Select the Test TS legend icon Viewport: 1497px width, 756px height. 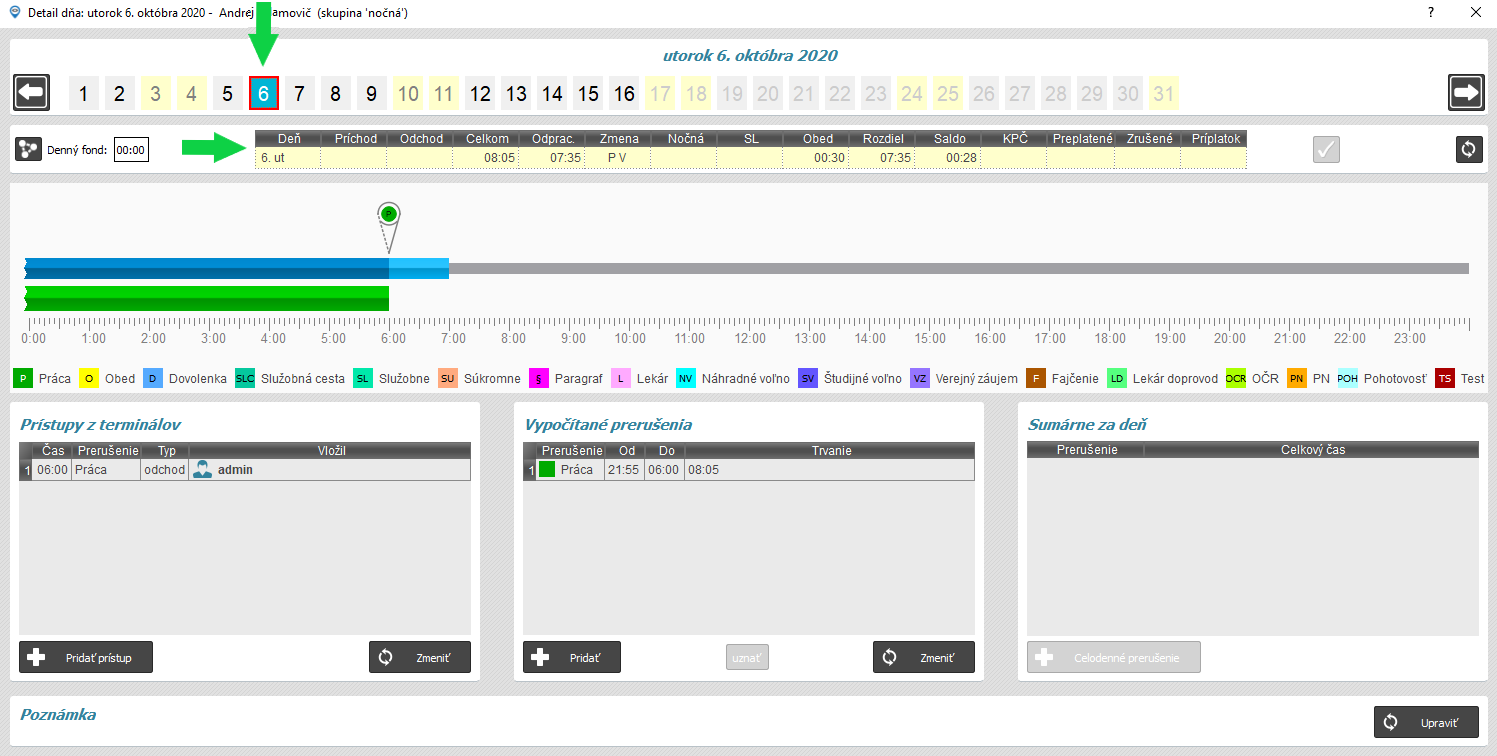pyautogui.click(x=1444, y=379)
